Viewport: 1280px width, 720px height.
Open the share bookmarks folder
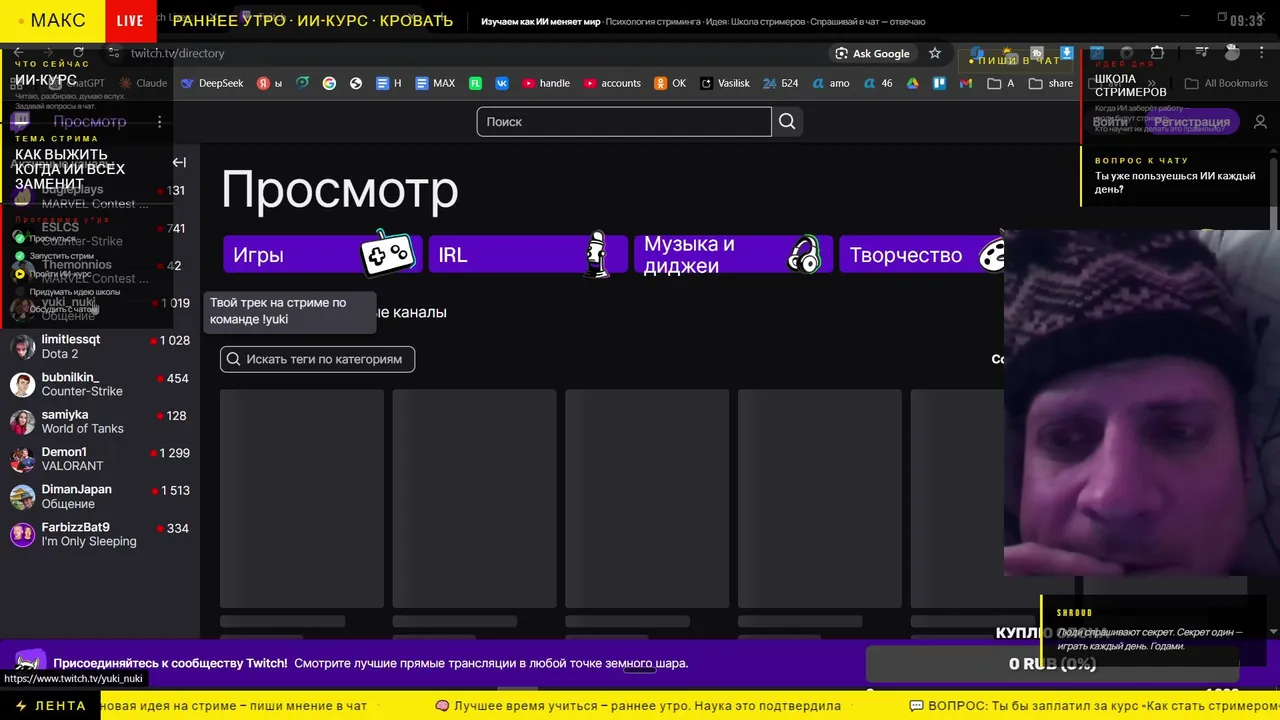pyautogui.click(x=1051, y=83)
